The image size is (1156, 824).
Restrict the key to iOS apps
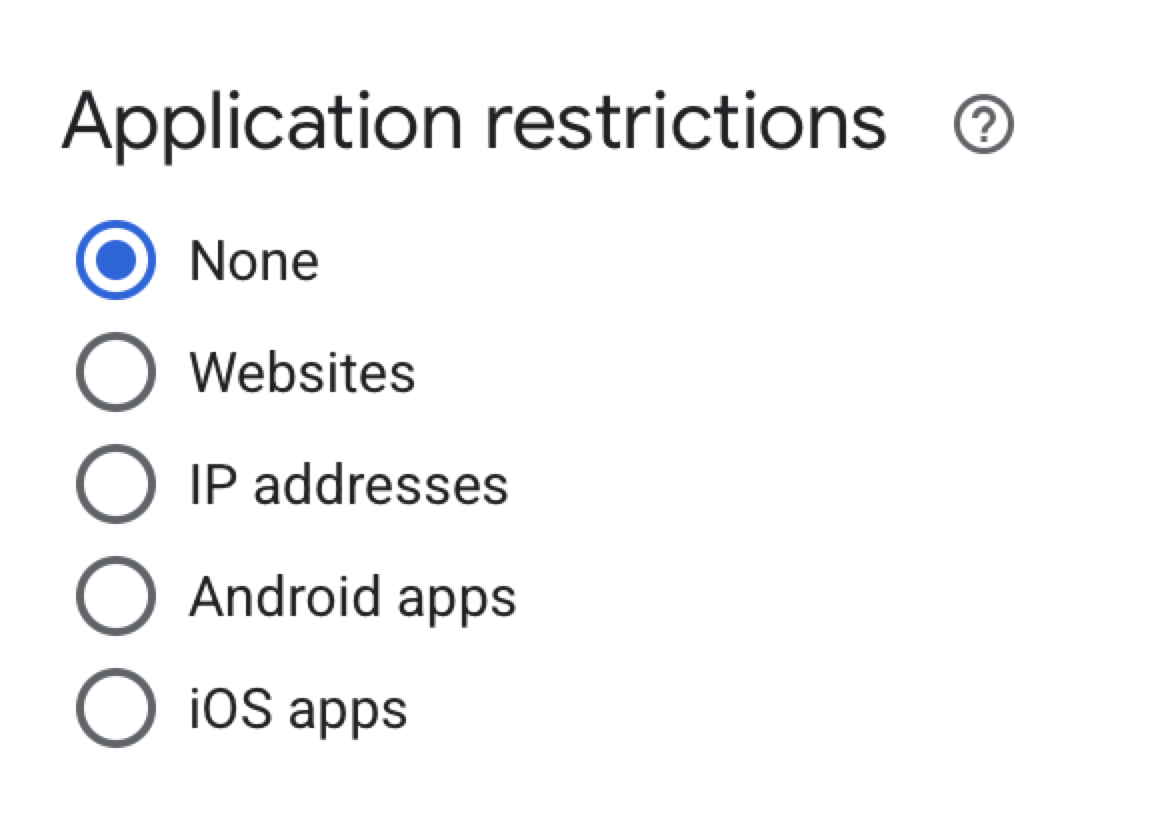pos(116,709)
